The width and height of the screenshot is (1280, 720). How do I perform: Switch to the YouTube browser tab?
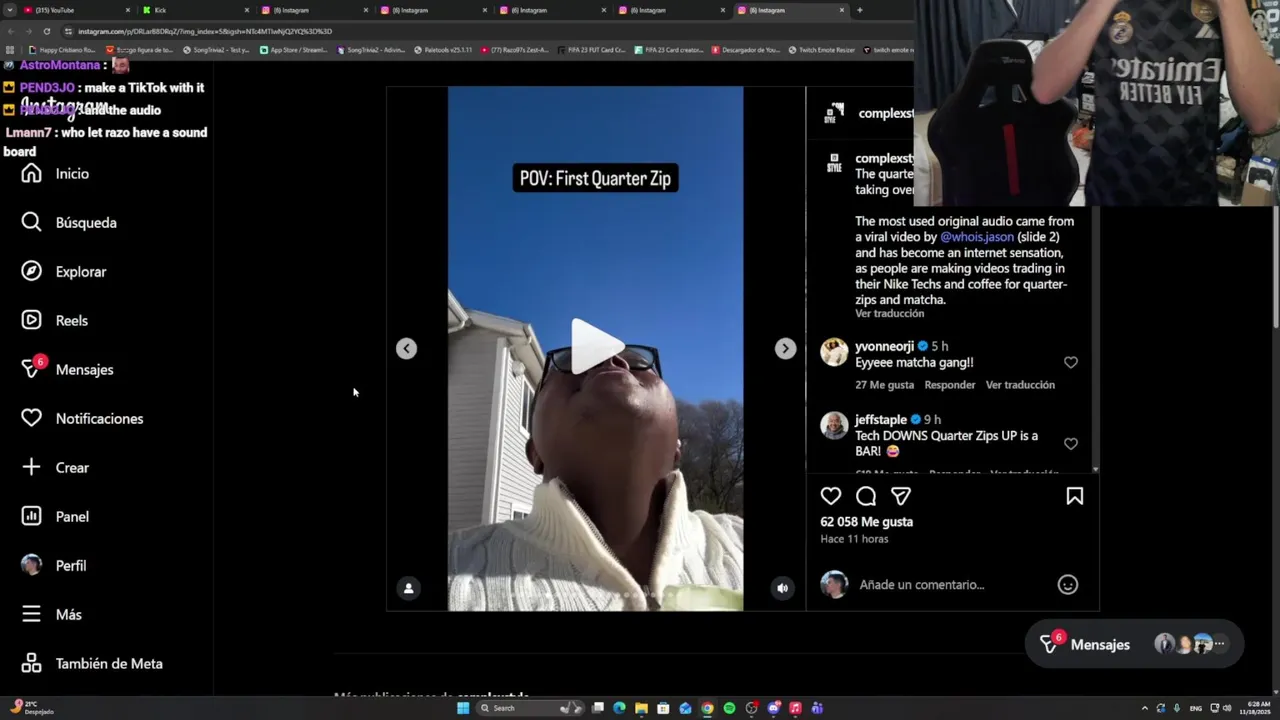click(77, 10)
